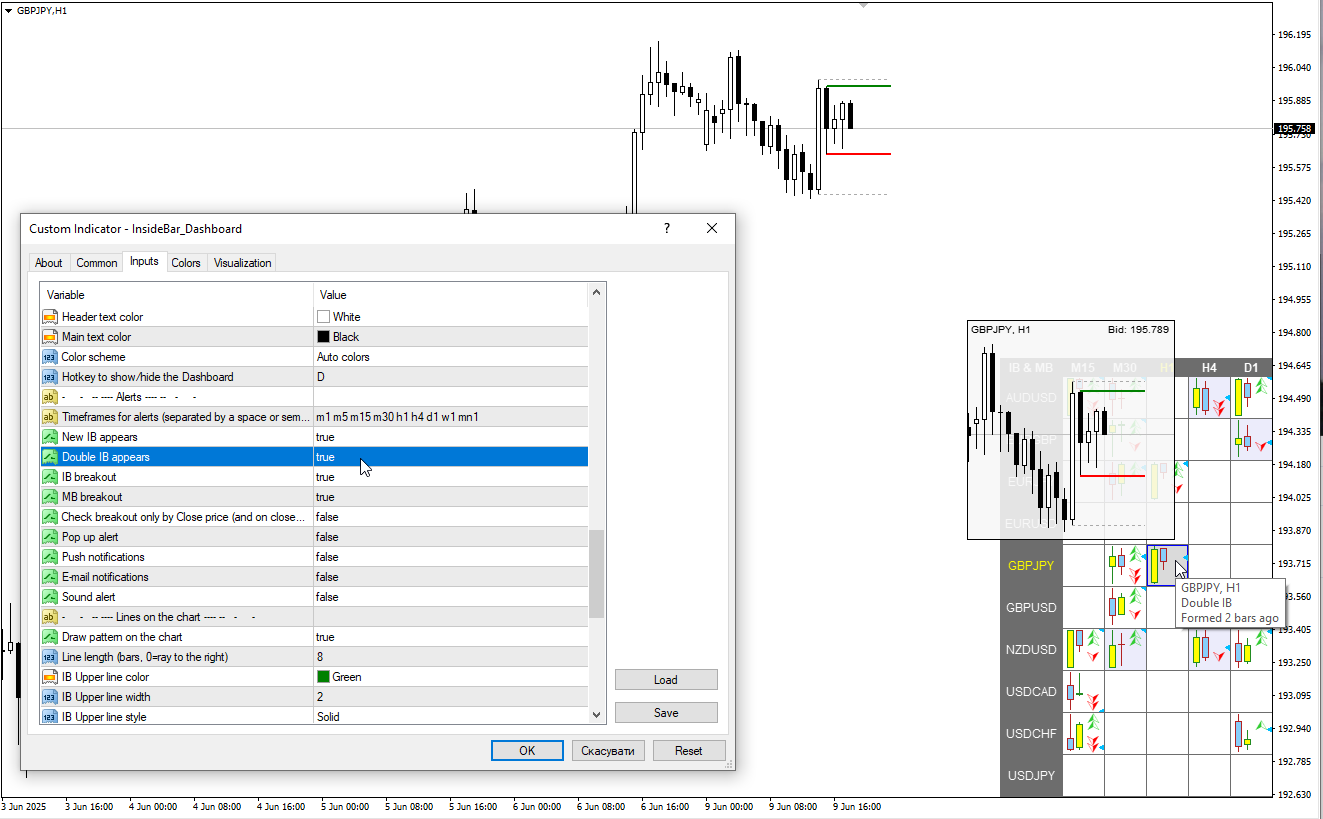
Task: Click the icon beside New IB appears
Action: [x=50, y=437]
